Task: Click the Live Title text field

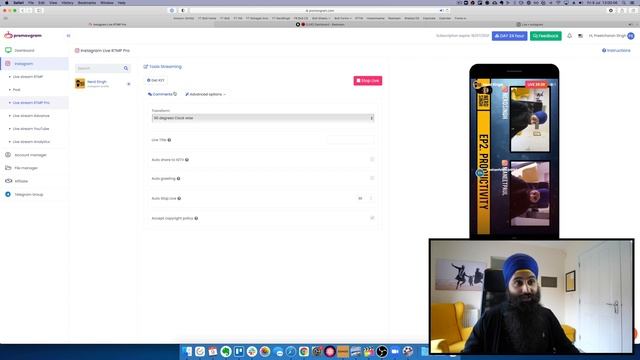Action: 350,140
